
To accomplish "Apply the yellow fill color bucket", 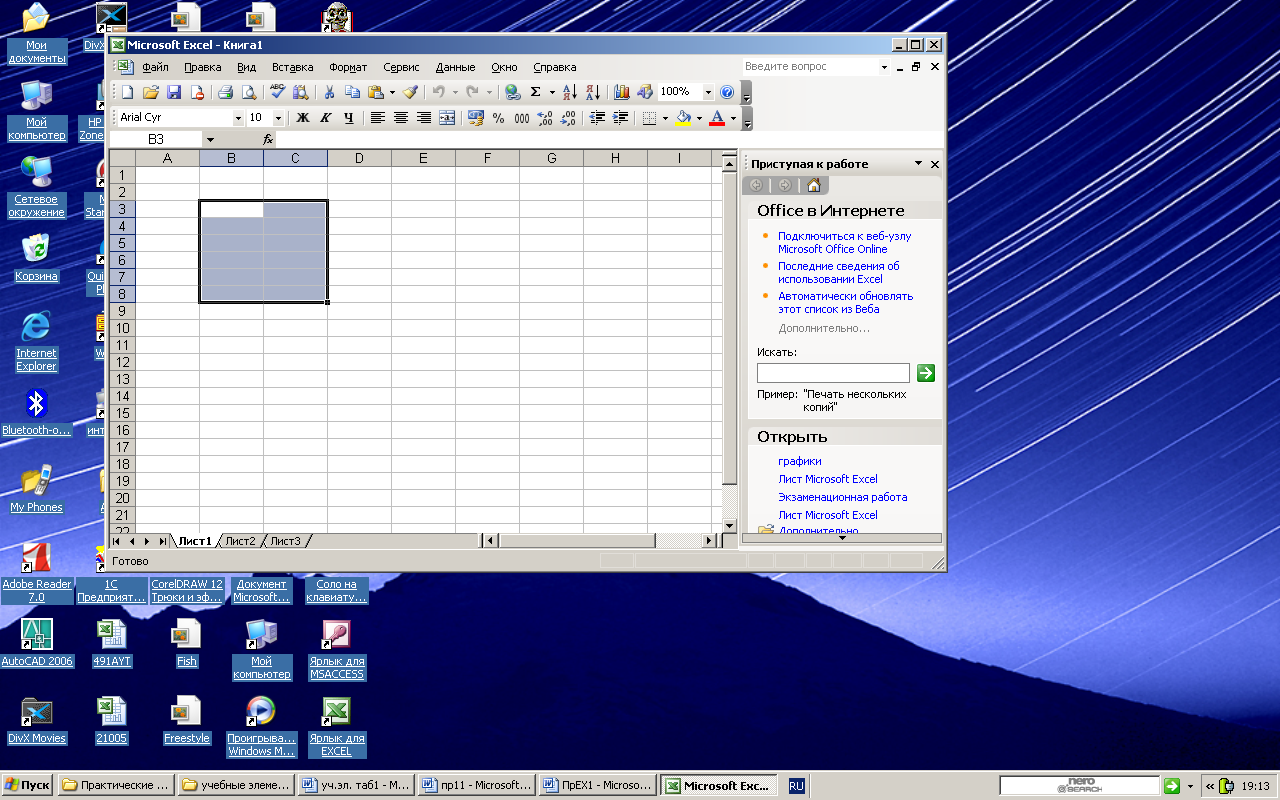I will click(683, 118).
